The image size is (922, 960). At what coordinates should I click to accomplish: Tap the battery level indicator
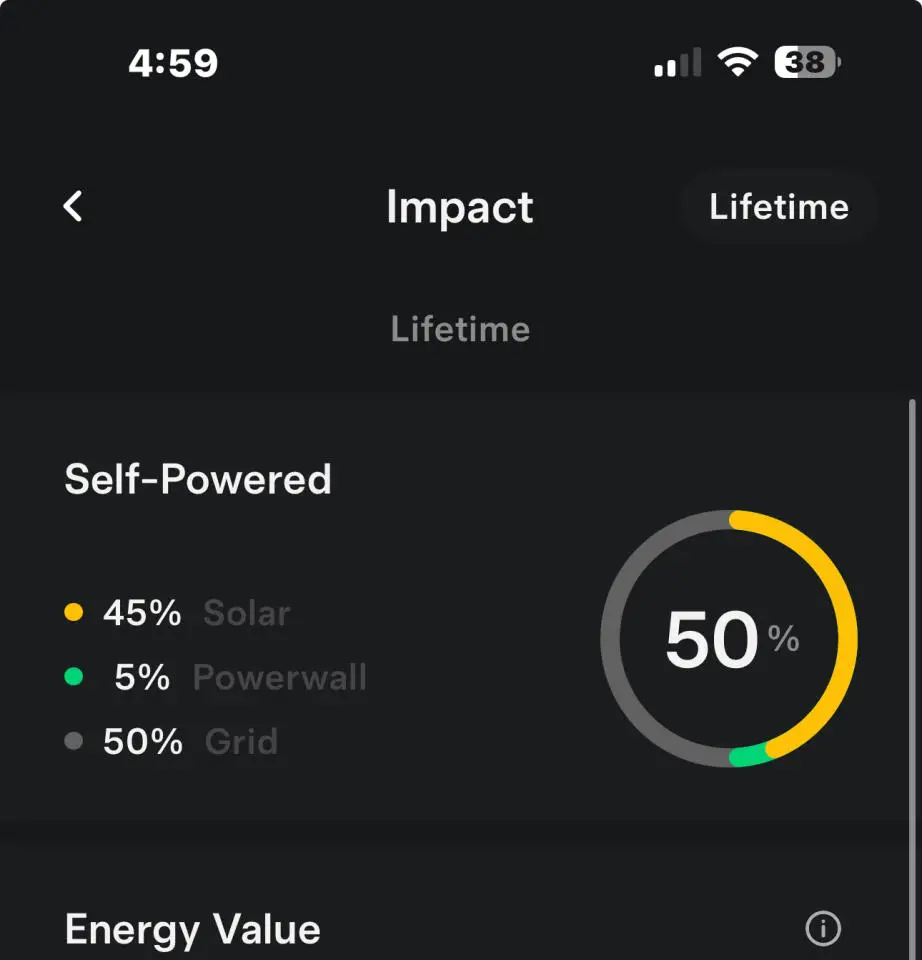point(806,64)
